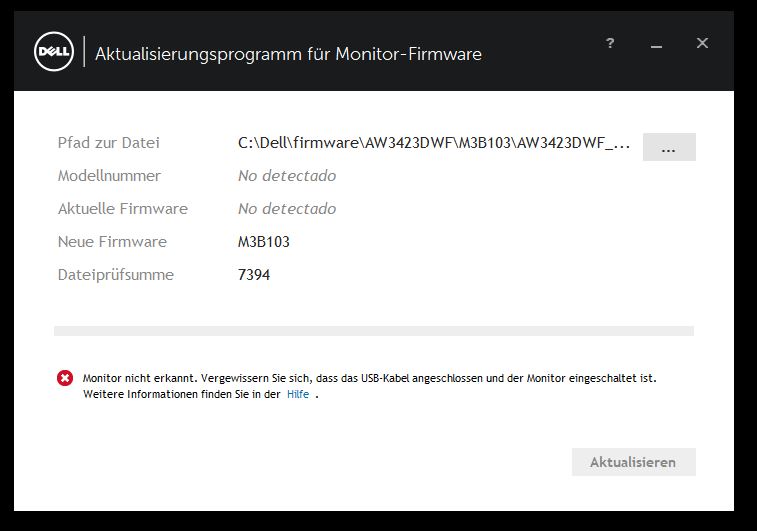Click the Dateiprüfsumme value 7394
Viewport: 757px width, 531px height.
[x=254, y=275]
